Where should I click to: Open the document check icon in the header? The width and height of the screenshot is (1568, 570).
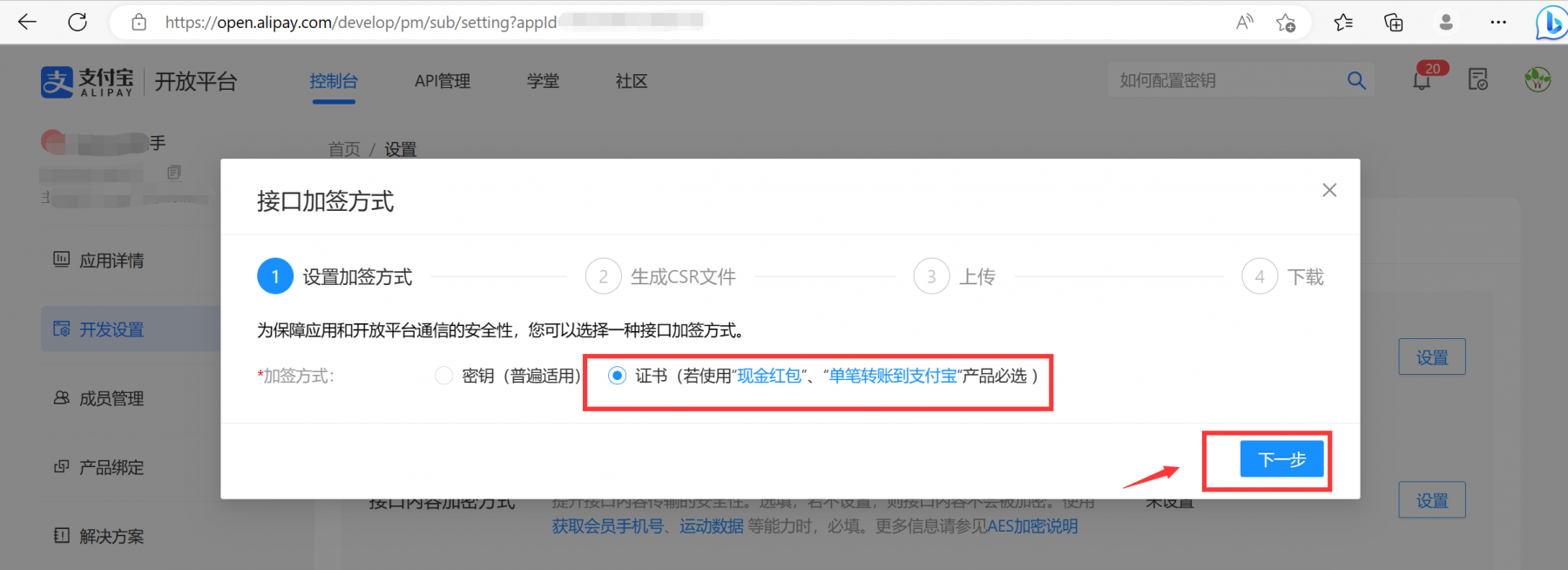coord(1478,79)
